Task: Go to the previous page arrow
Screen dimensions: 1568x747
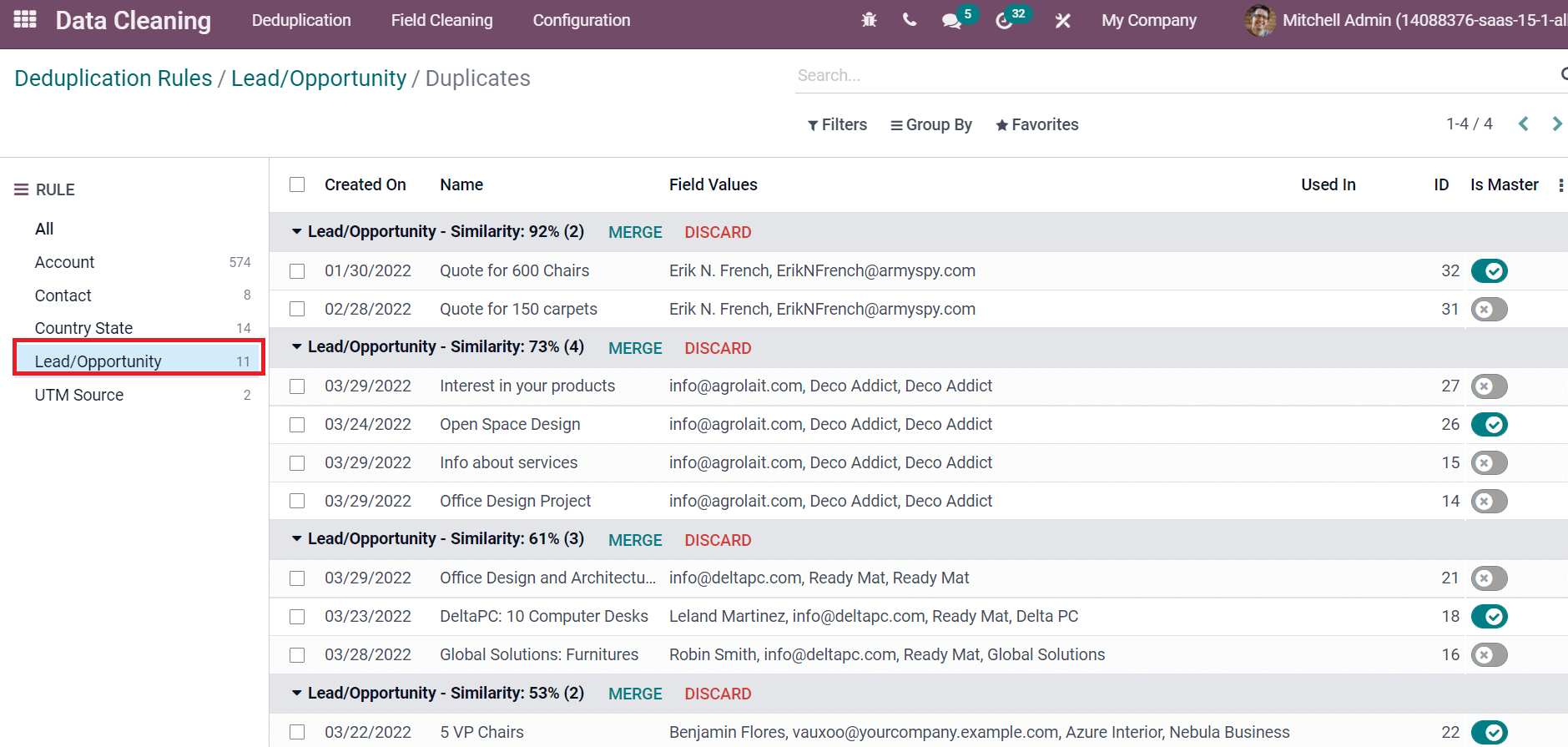Action: 1523,124
